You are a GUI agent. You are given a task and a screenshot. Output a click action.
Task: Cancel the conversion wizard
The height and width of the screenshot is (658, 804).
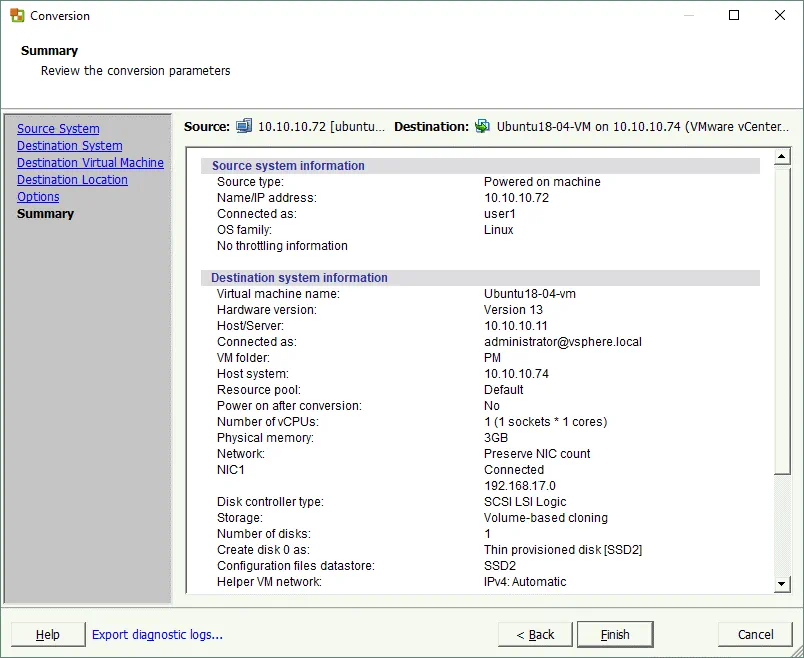tap(755, 634)
